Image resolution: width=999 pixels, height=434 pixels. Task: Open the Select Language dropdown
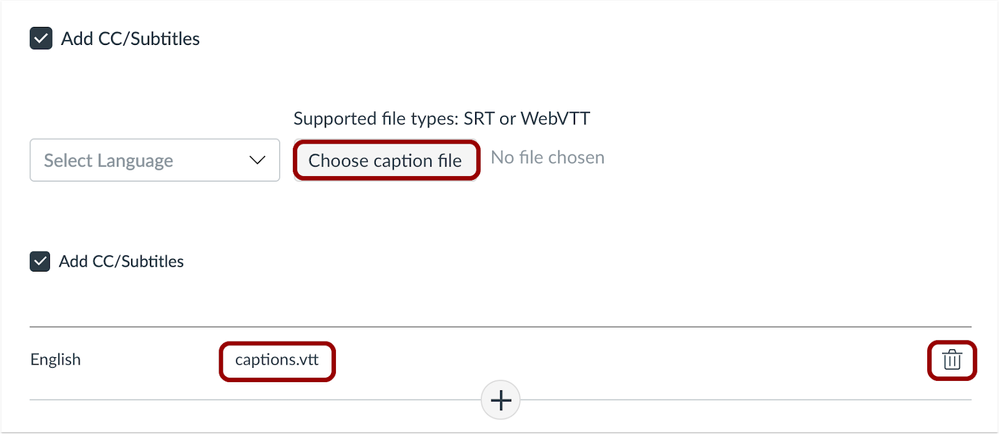[155, 160]
